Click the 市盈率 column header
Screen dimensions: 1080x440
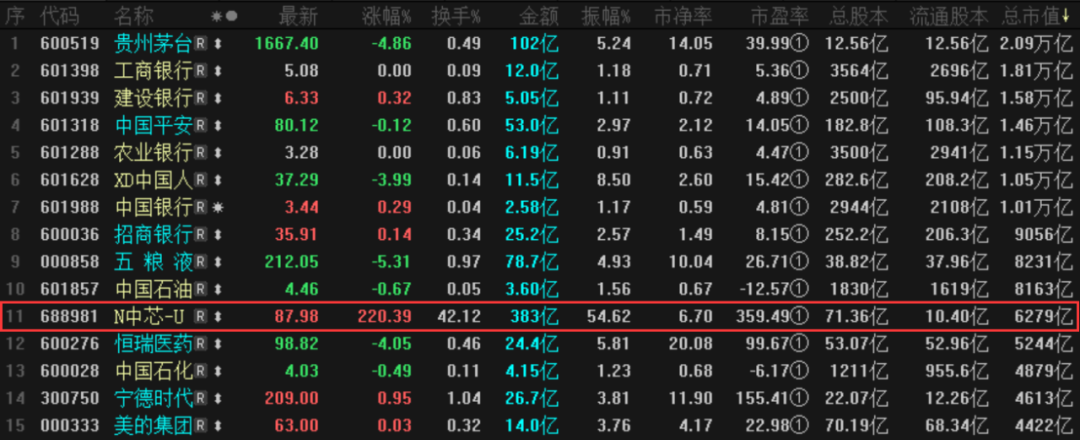coord(778,16)
